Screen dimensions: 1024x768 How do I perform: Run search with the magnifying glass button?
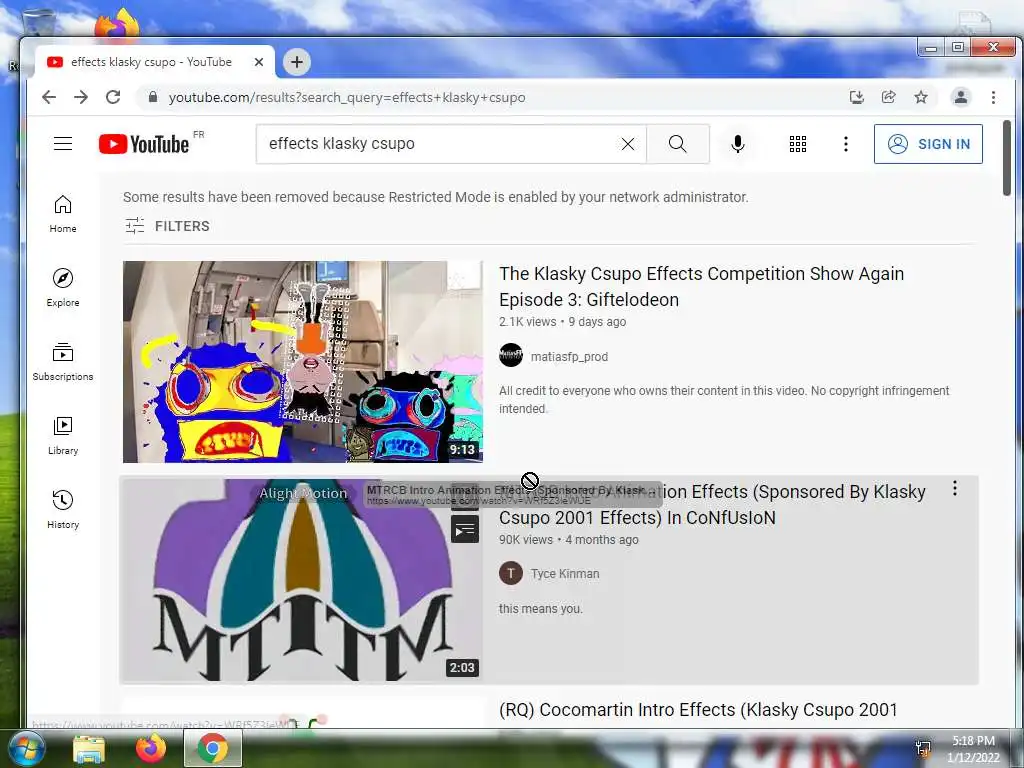pyautogui.click(x=678, y=144)
